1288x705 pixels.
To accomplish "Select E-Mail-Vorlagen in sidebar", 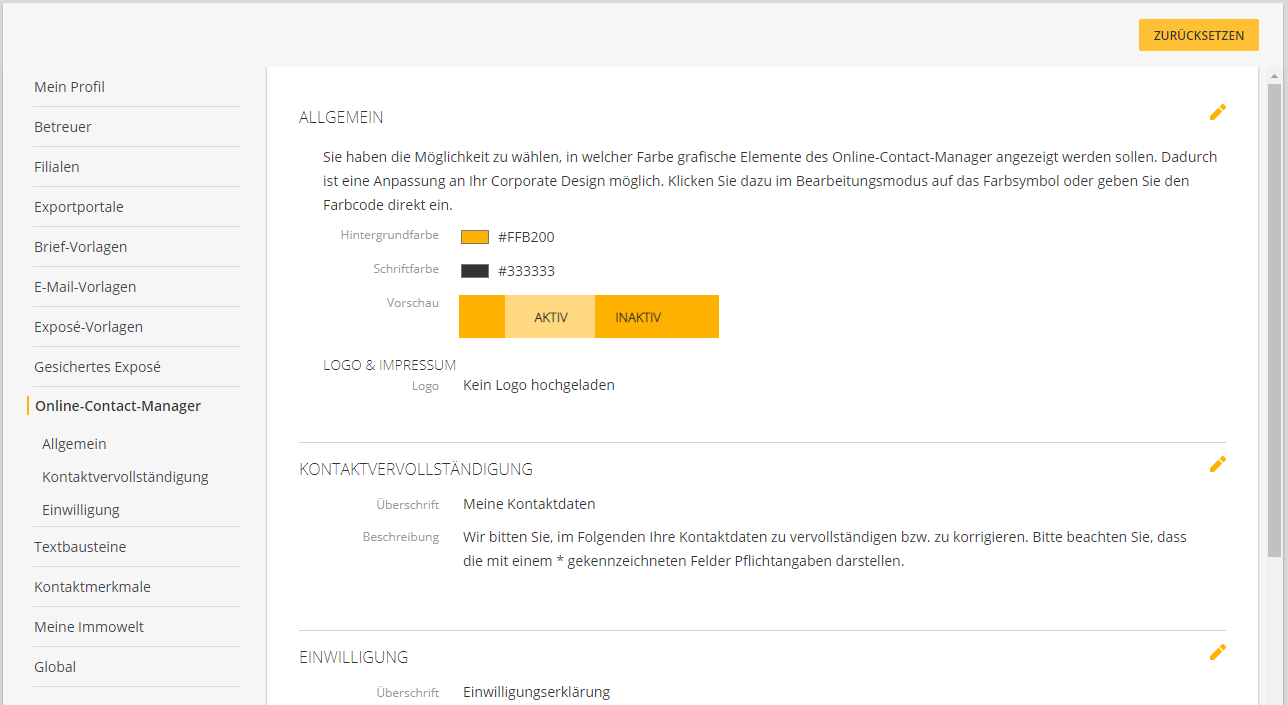I will [x=85, y=287].
